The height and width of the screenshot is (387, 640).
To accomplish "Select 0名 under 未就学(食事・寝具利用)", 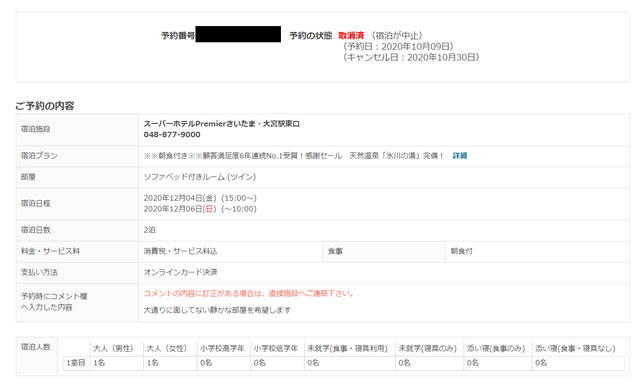I will click(x=313, y=363).
